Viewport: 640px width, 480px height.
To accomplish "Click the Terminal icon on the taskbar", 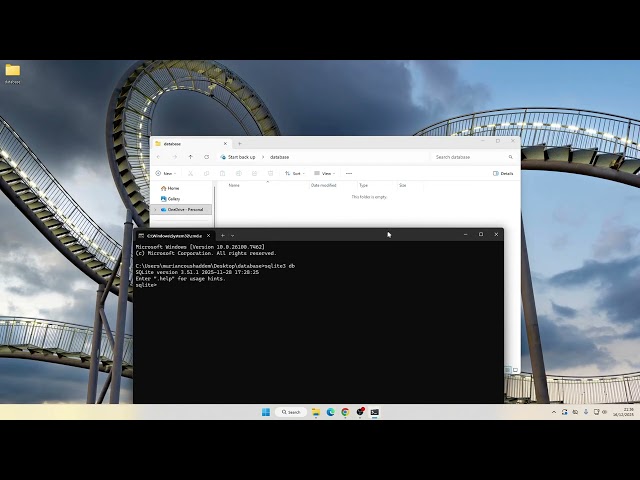I will pyautogui.click(x=375, y=412).
